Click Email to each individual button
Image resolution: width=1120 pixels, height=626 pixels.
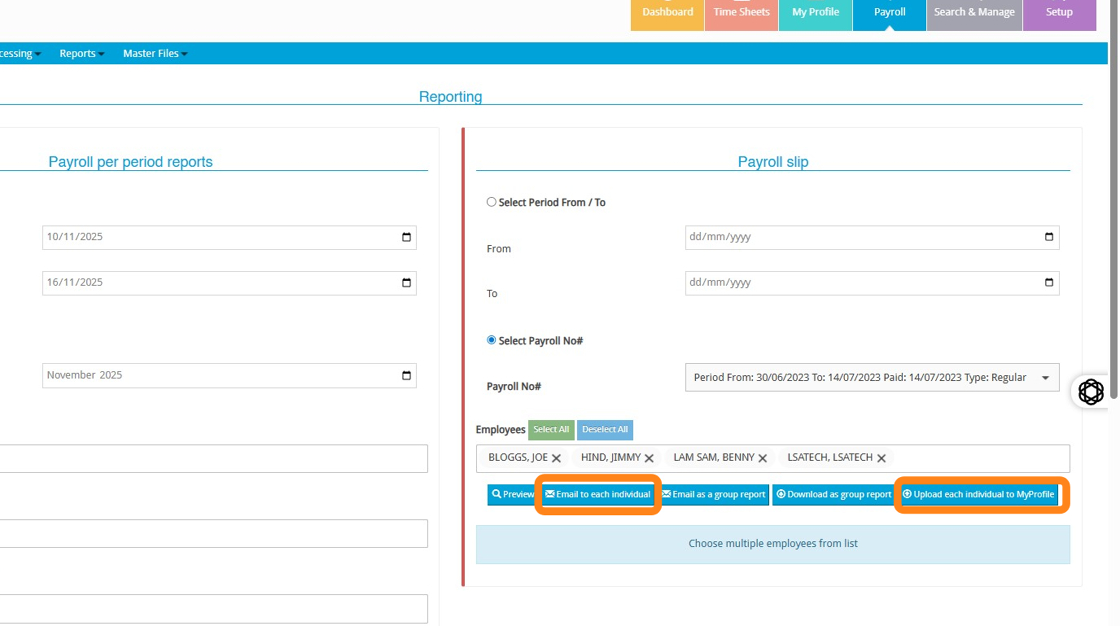coord(598,494)
